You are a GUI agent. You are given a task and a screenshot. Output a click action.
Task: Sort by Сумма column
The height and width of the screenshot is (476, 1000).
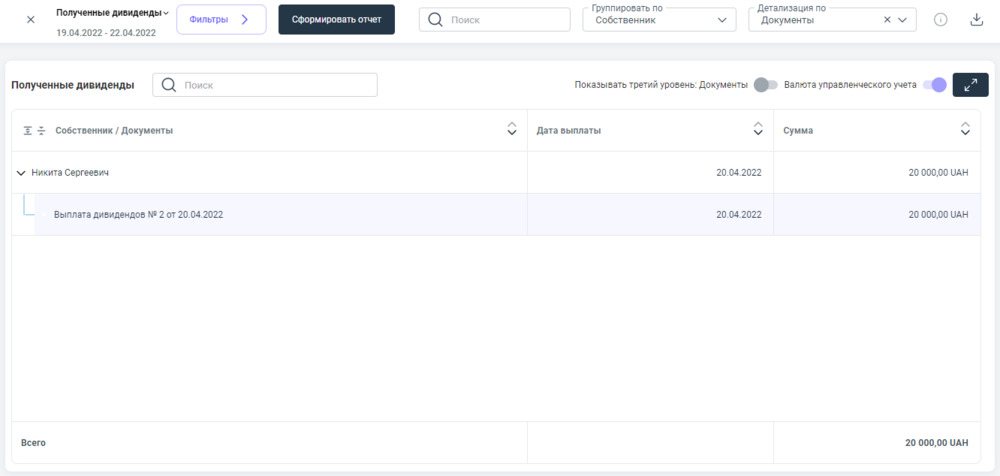(965, 130)
